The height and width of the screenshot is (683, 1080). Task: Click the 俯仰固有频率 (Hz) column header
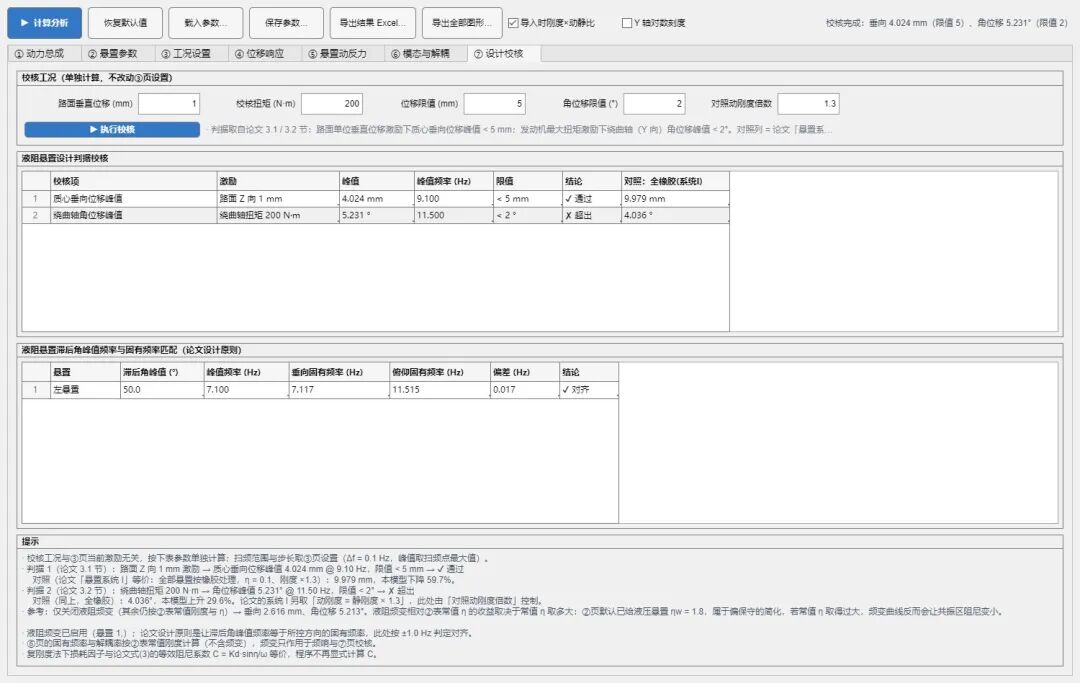click(x=440, y=372)
